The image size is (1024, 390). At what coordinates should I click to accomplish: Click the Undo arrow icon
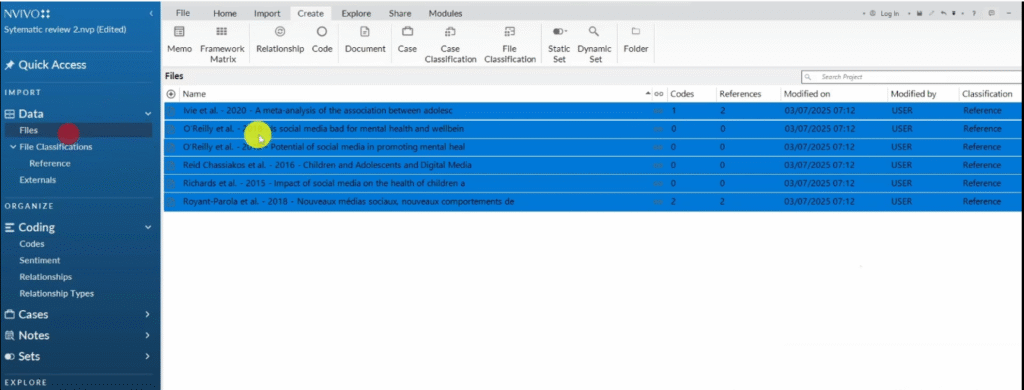(944, 13)
